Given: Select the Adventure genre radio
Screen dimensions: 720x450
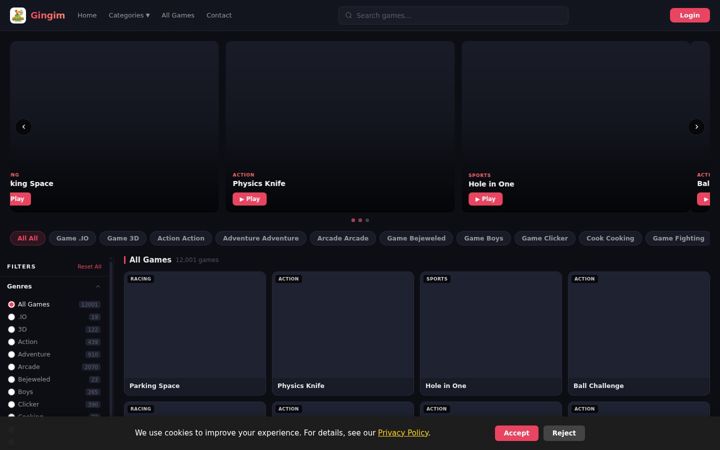Looking at the screenshot, I should (x=11, y=354).
